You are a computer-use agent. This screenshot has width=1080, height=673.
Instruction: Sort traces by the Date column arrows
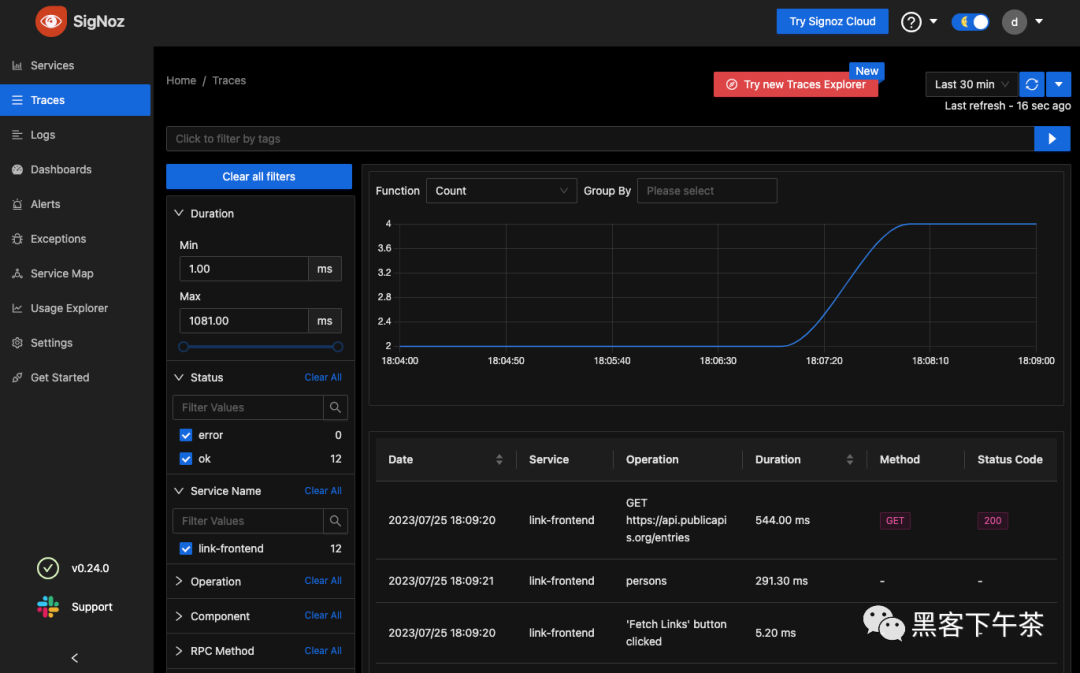pos(499,460)
